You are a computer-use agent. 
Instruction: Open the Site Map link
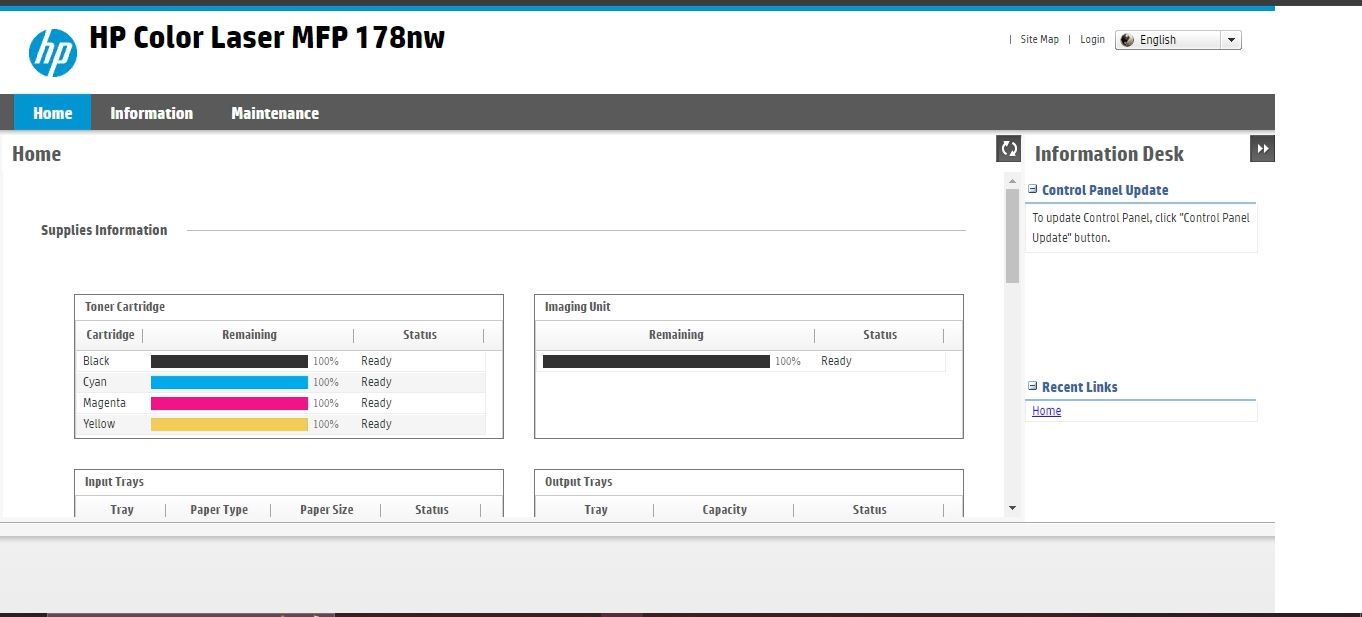click(1039, 39)
